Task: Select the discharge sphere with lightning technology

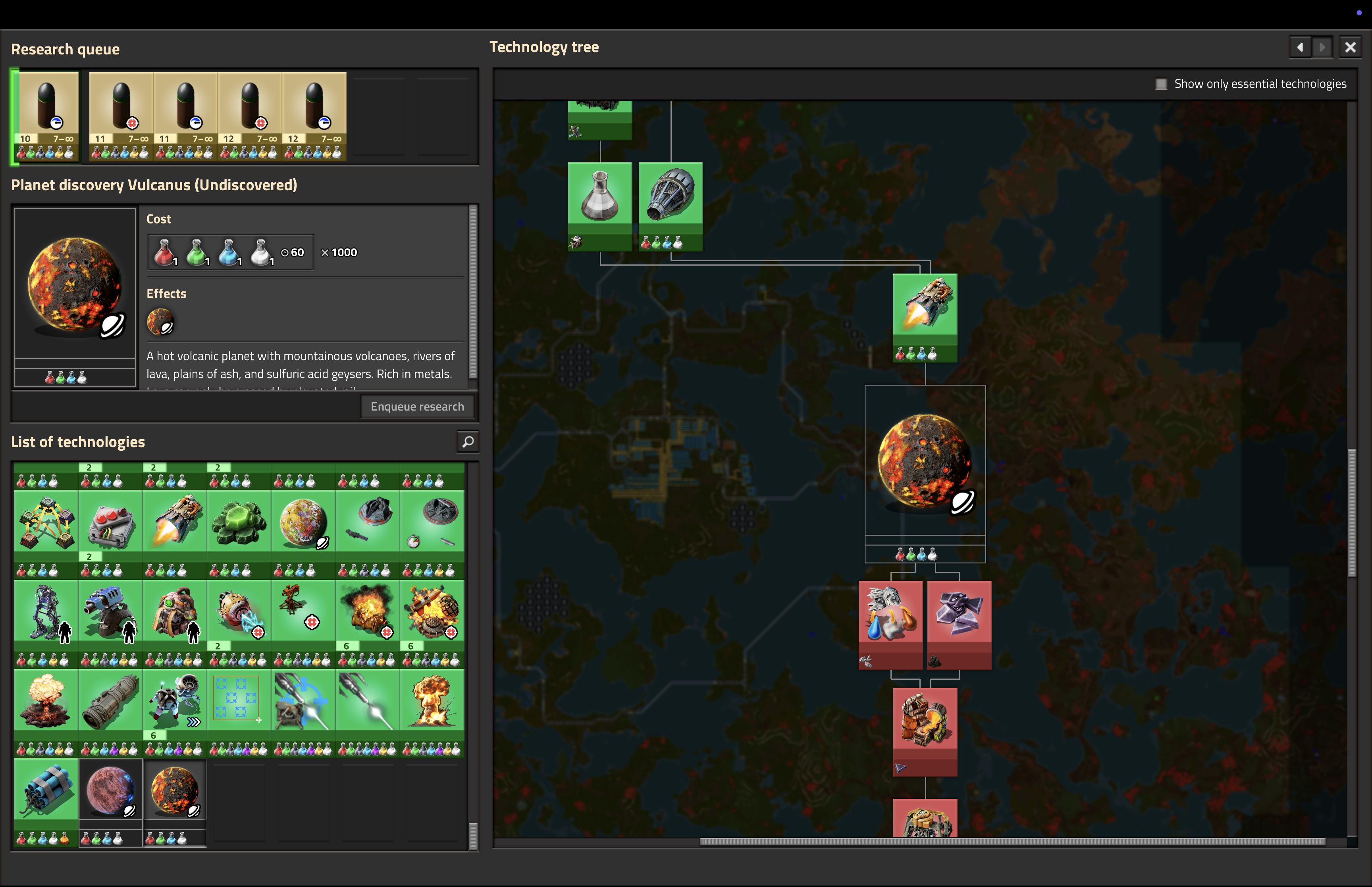Action: (239, 624)
